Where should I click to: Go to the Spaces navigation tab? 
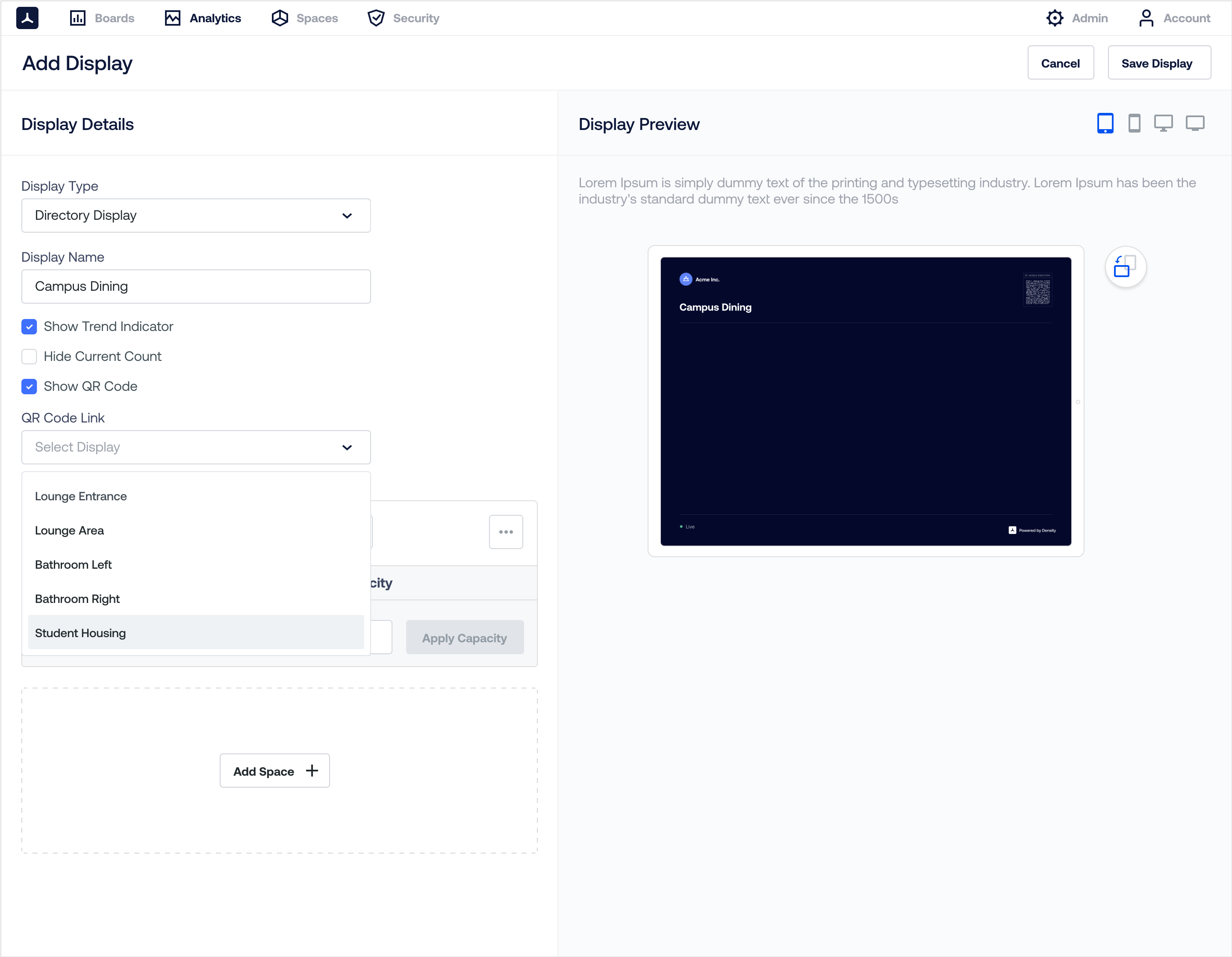305,18
